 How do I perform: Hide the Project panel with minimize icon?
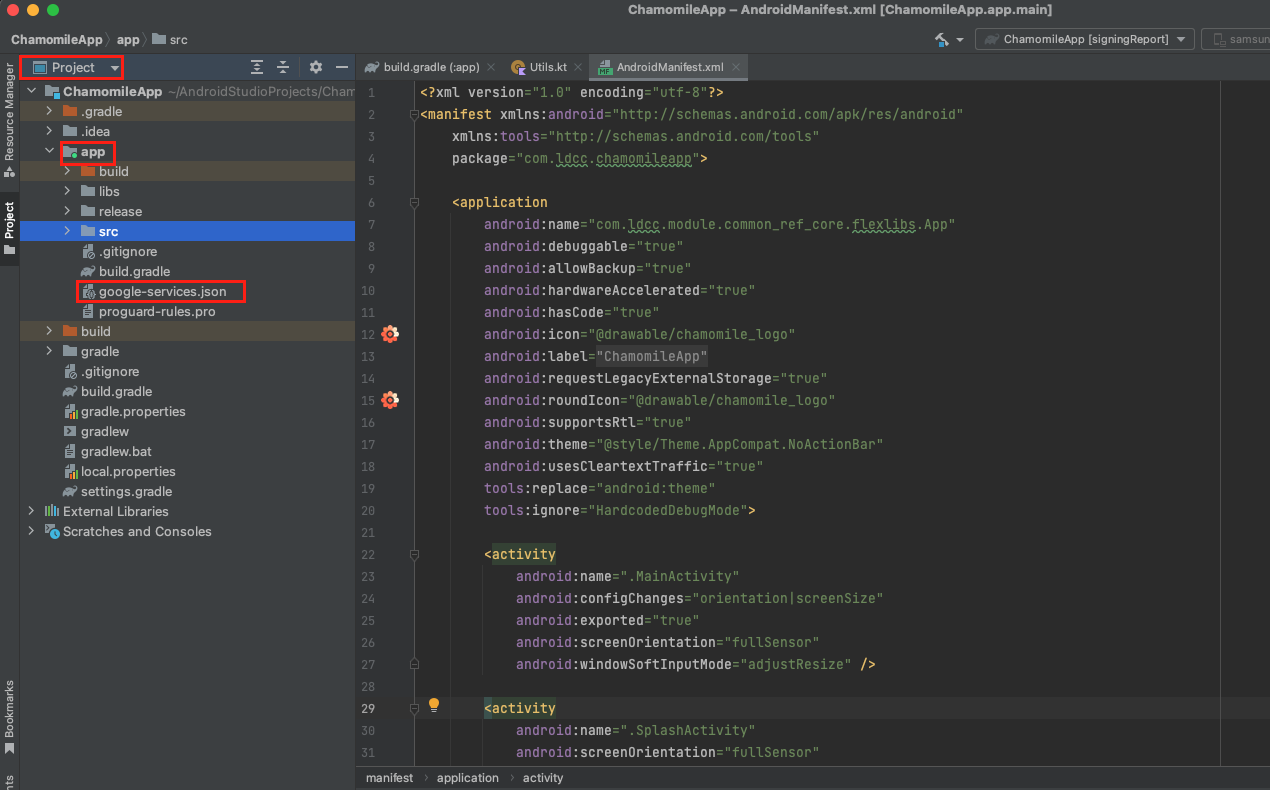coord(342,67)
